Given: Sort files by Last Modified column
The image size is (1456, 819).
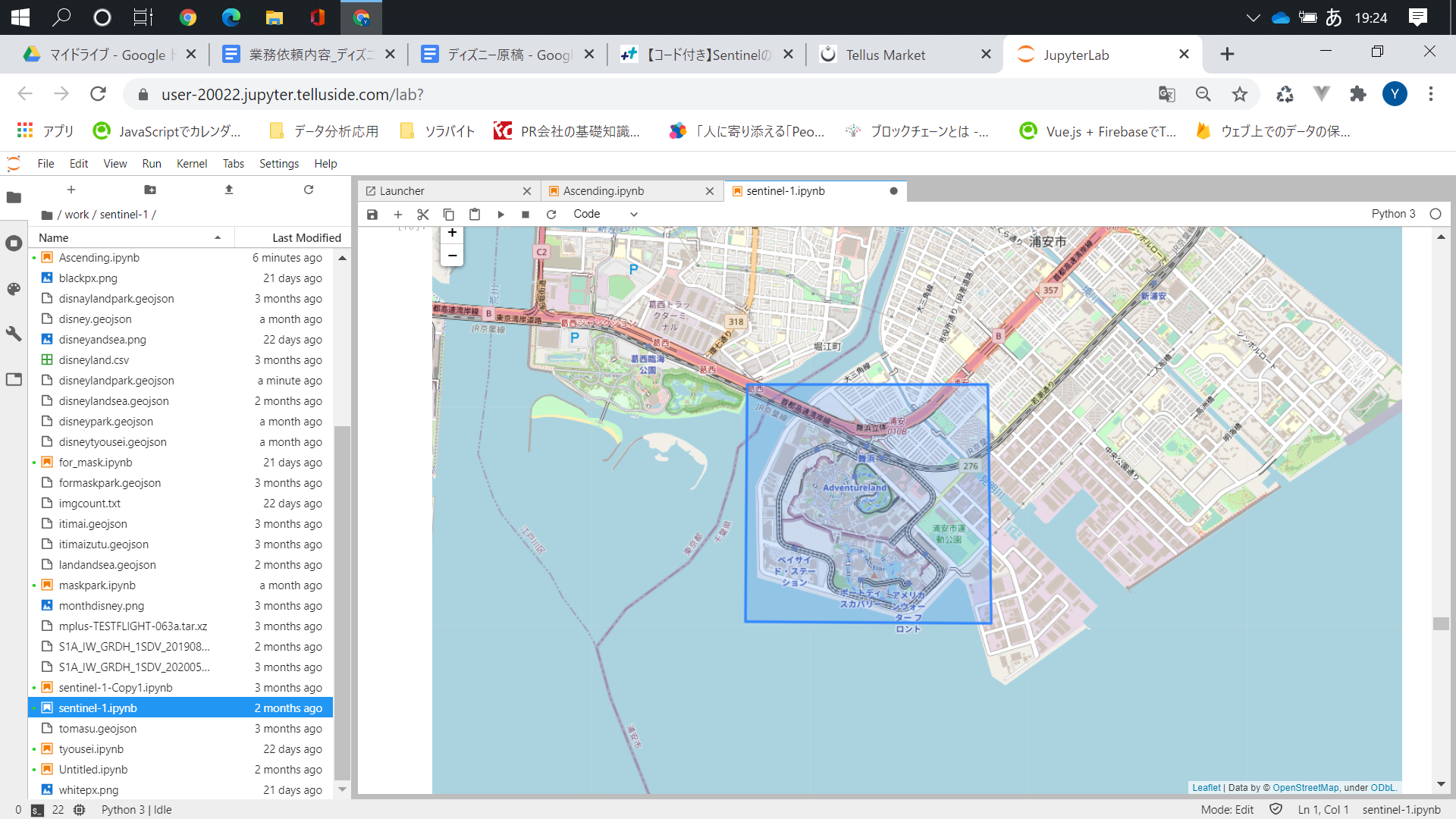Looking at the screenshot, I should [292, 238].
